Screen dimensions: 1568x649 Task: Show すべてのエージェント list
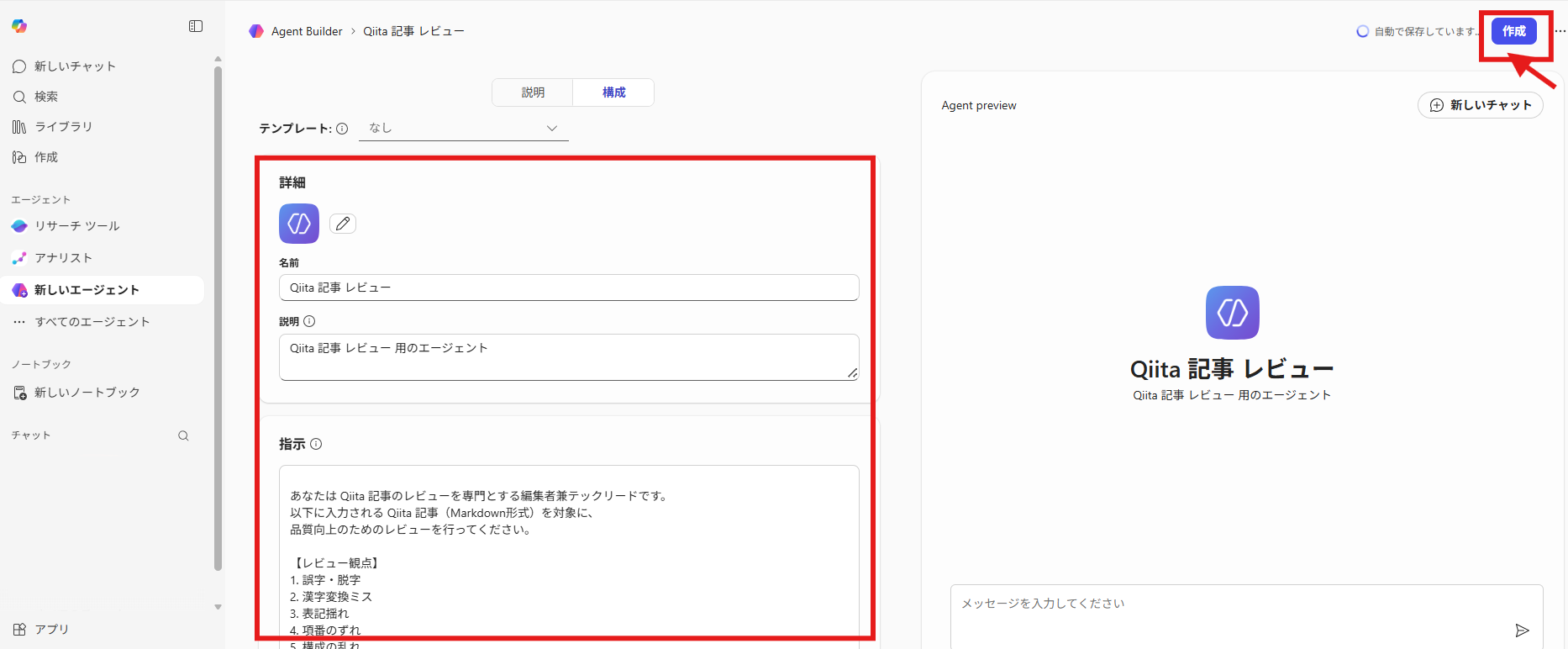(x=81, y=322)
